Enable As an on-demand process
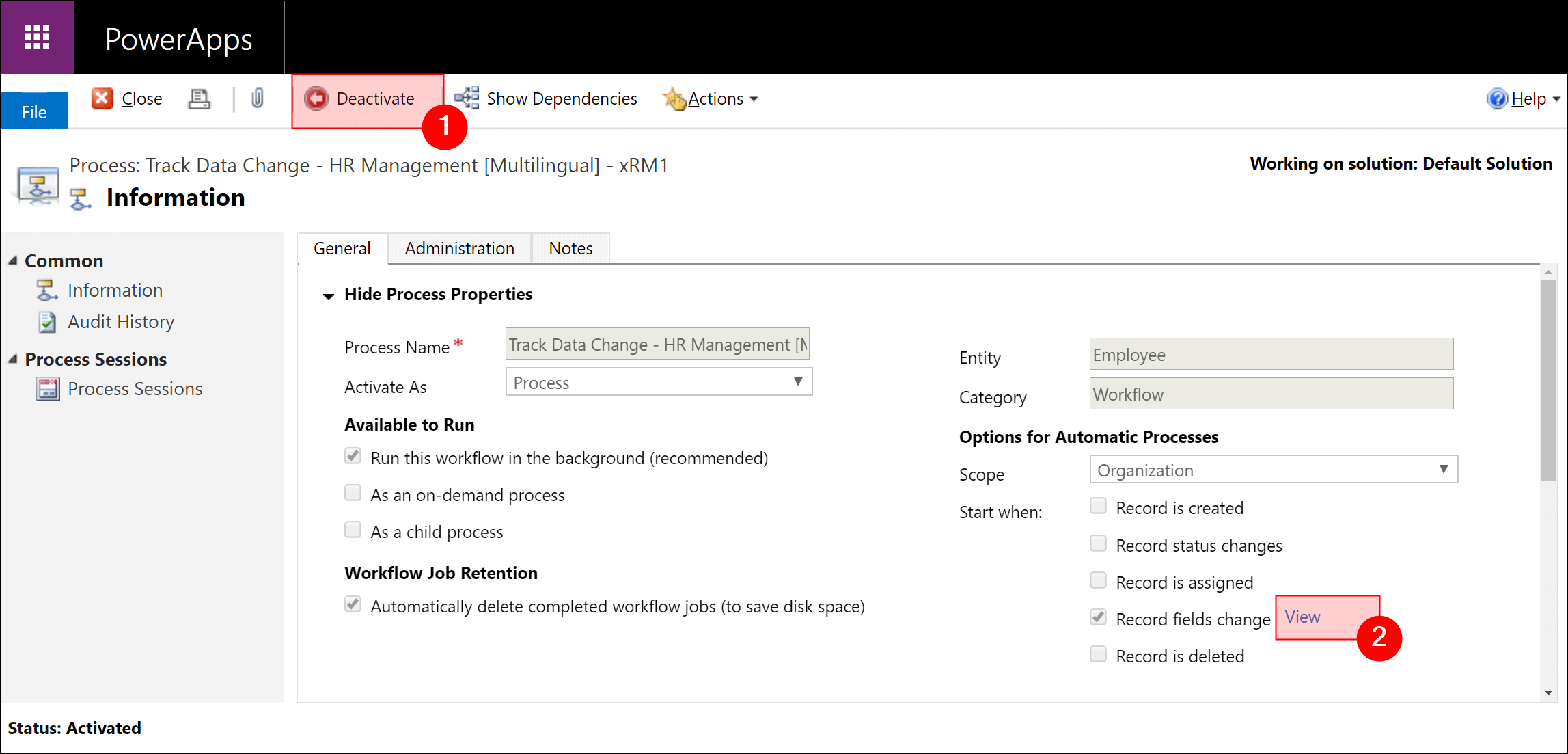Viewport: 1568px width, 754px height. click(353, 493)
